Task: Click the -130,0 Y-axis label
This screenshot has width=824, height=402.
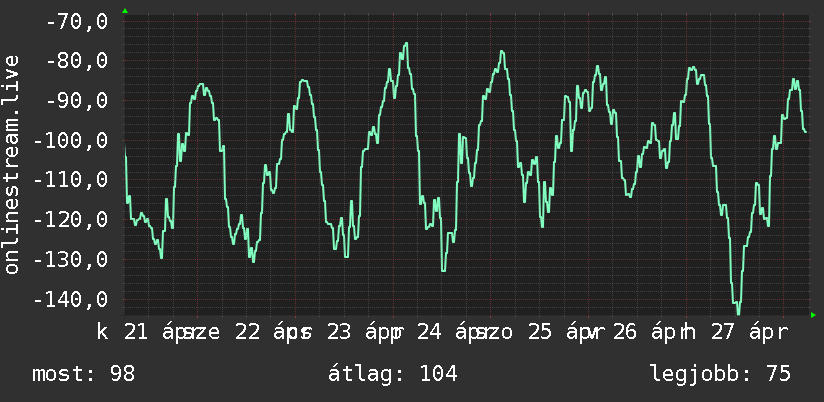Action: tap(71, 260)
